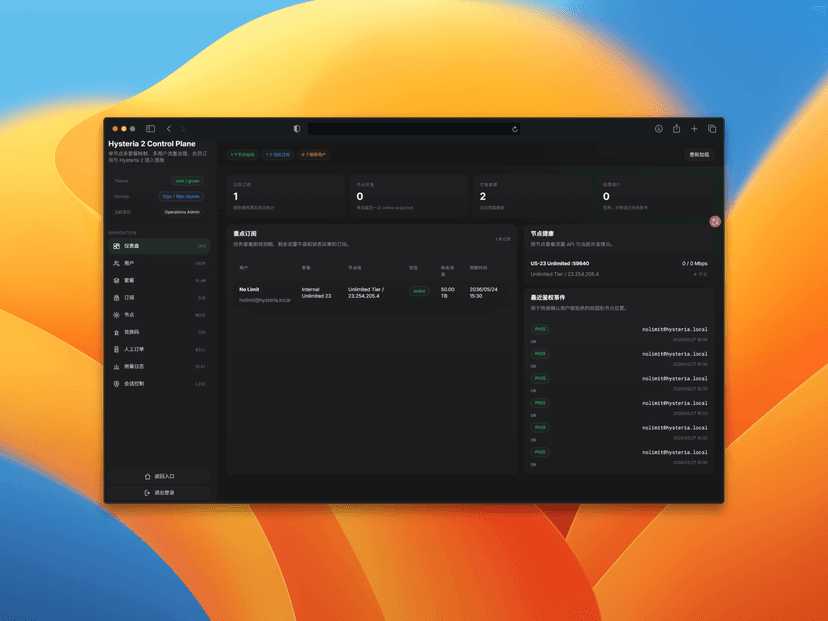Click the 'No Limit' user name
The width and height of the screenshot is (828, 621).
249,289
